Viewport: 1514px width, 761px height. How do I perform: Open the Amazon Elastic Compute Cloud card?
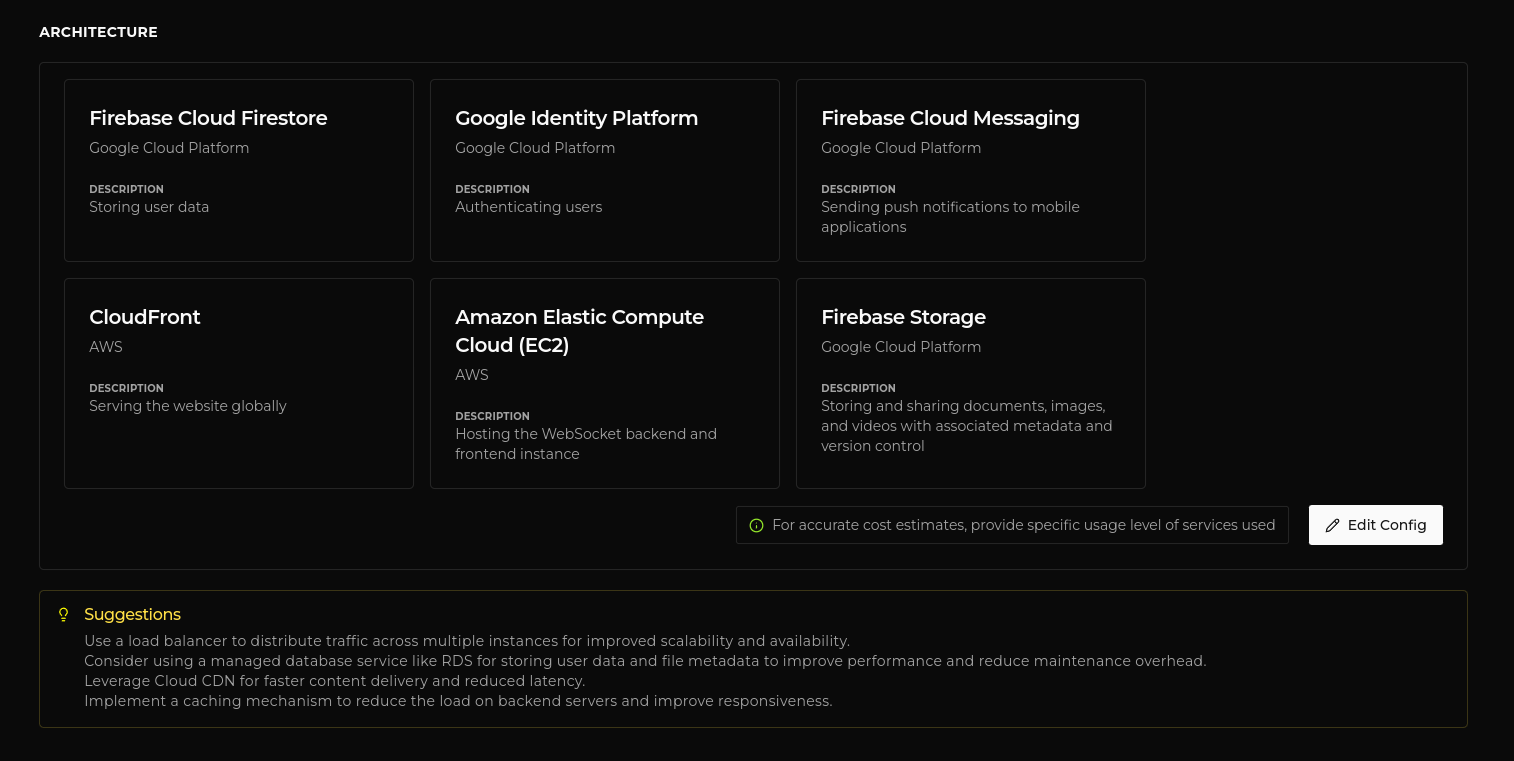pos(605,383)
